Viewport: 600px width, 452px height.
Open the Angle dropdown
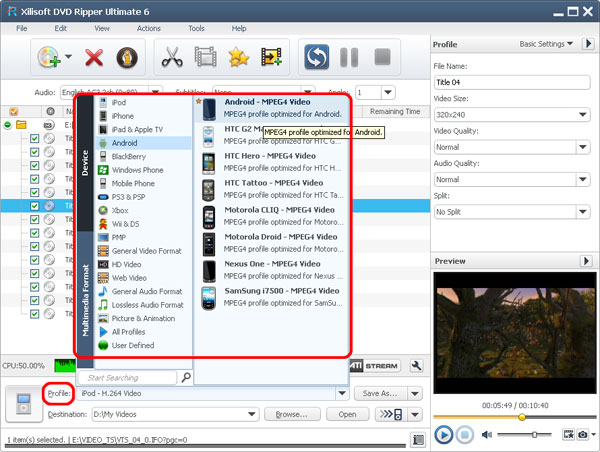tap(388, 92)
